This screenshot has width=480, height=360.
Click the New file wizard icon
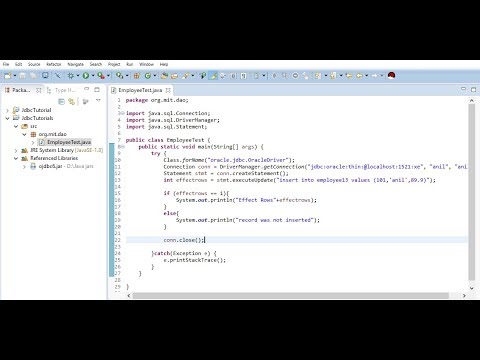(7, 76)
